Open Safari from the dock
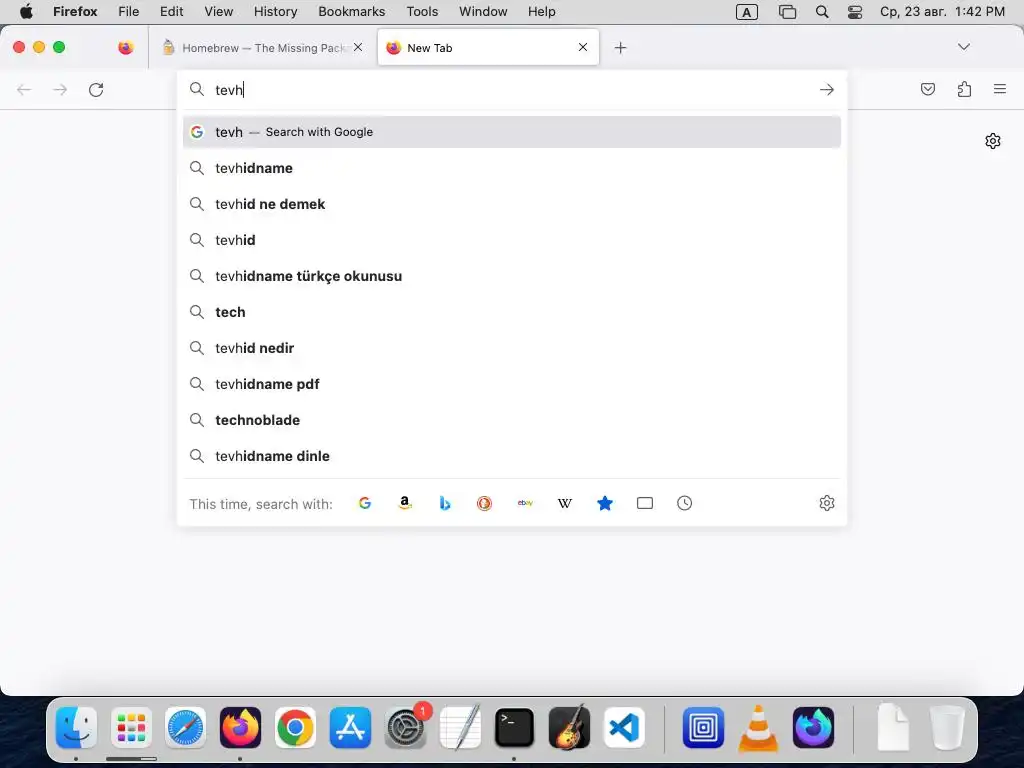Screen dimensions: 1024x768 tap(185, 727)
